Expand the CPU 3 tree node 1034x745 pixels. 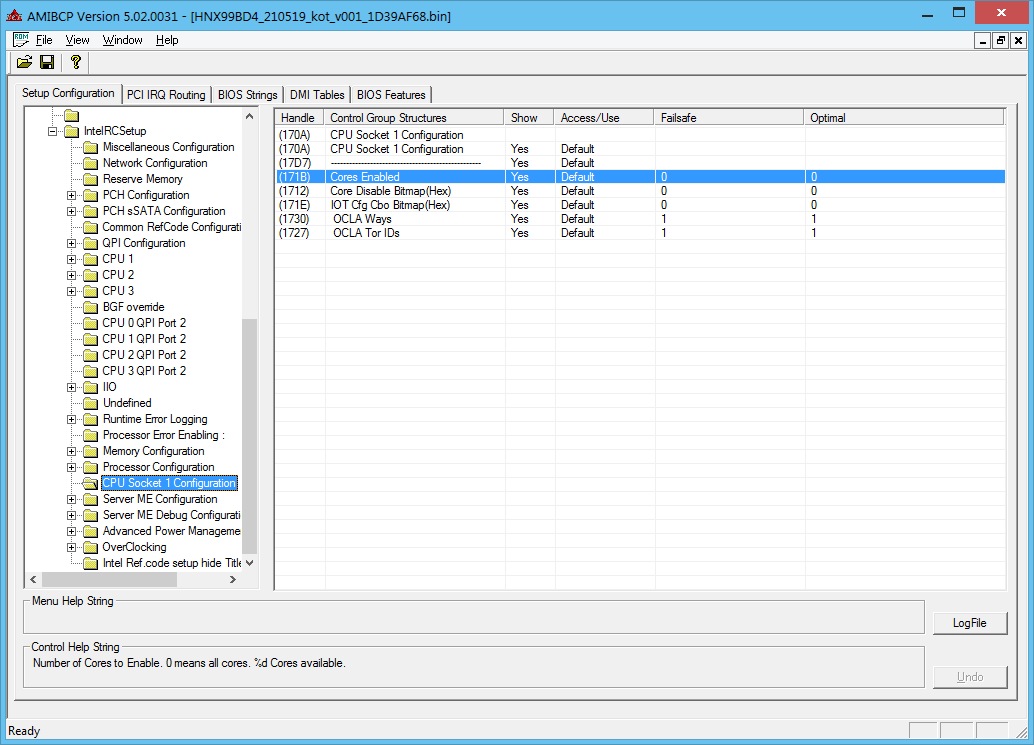71,291
